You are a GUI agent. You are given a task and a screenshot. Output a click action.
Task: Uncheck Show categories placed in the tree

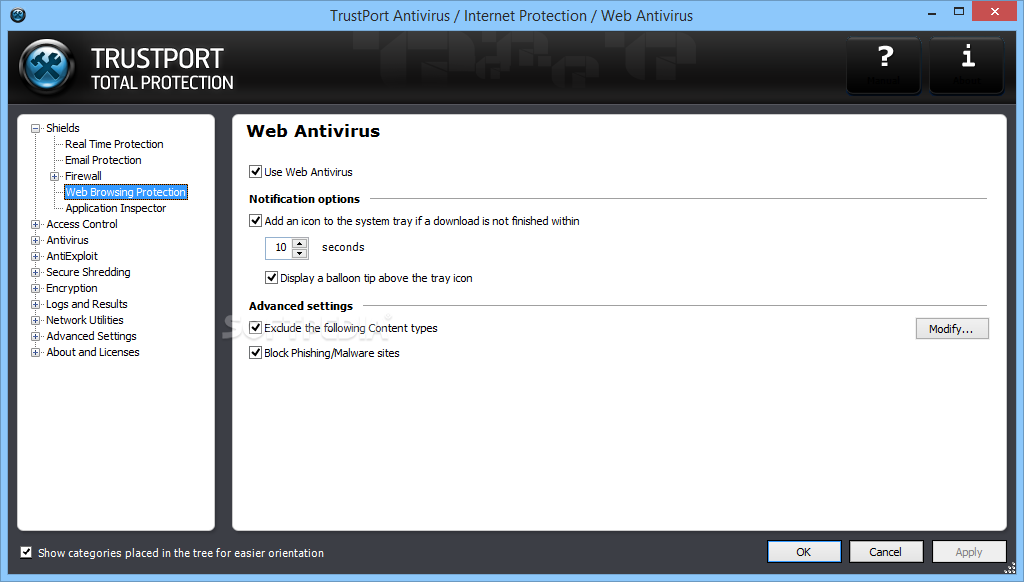(26, 553)
